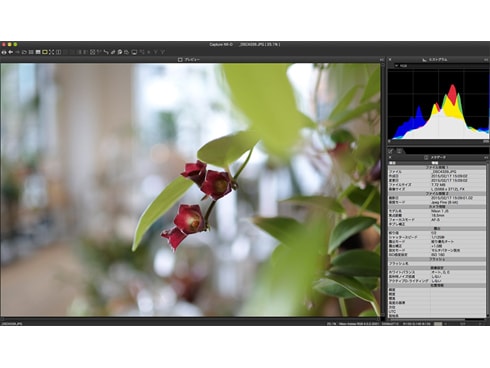Close the metadata panel with its X
Viewport: 490px width, 368px height.
(390, 157)
